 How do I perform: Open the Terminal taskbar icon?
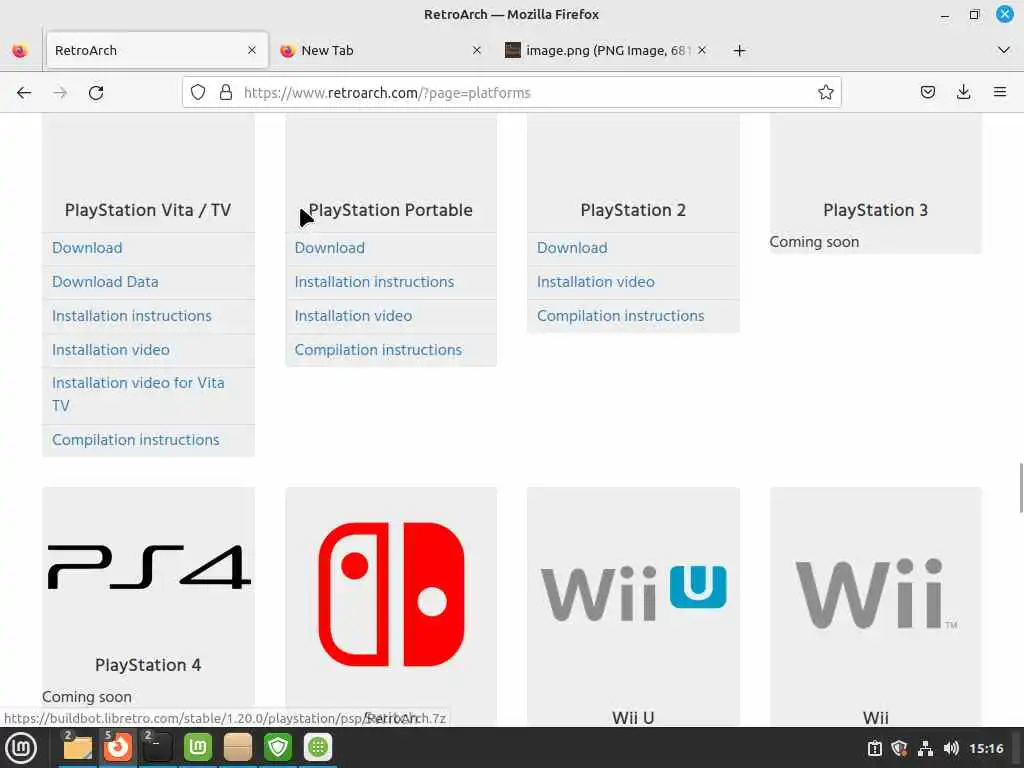point(157,748)
